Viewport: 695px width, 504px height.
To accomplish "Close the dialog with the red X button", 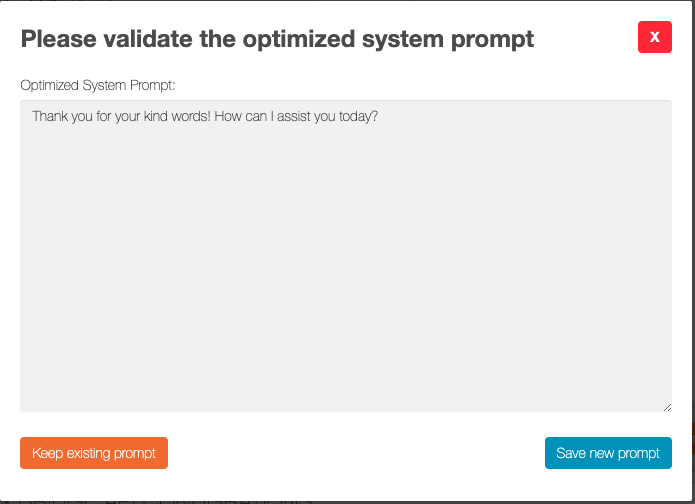I will 654,37.
